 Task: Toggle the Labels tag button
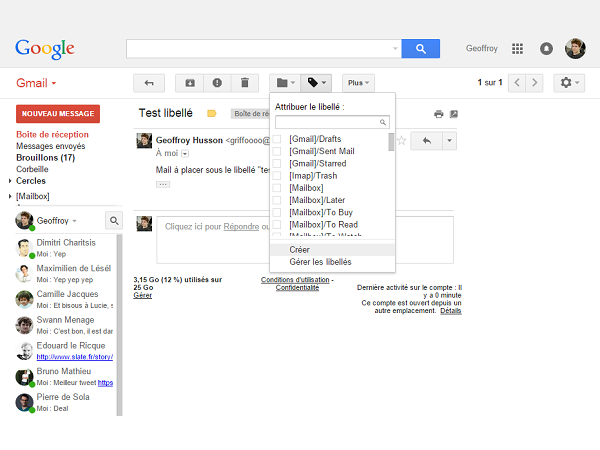316,83
